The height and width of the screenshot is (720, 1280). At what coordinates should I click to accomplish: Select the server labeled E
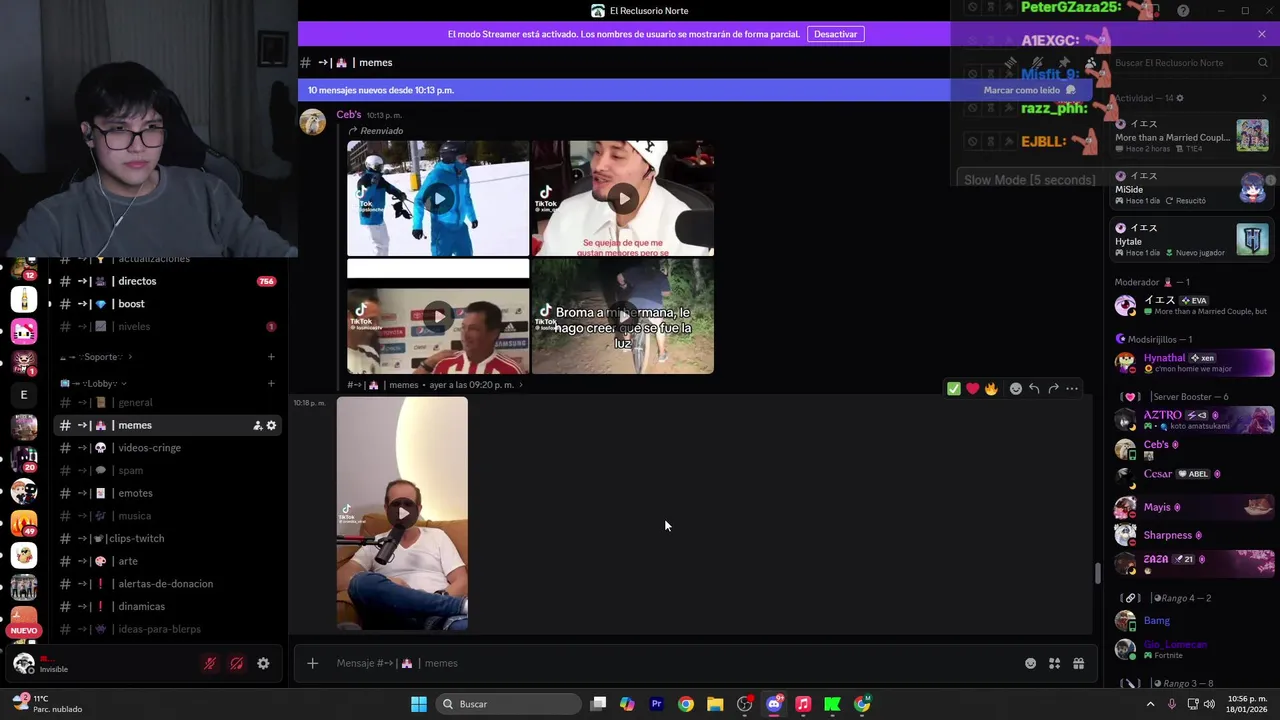coord(24,395)
